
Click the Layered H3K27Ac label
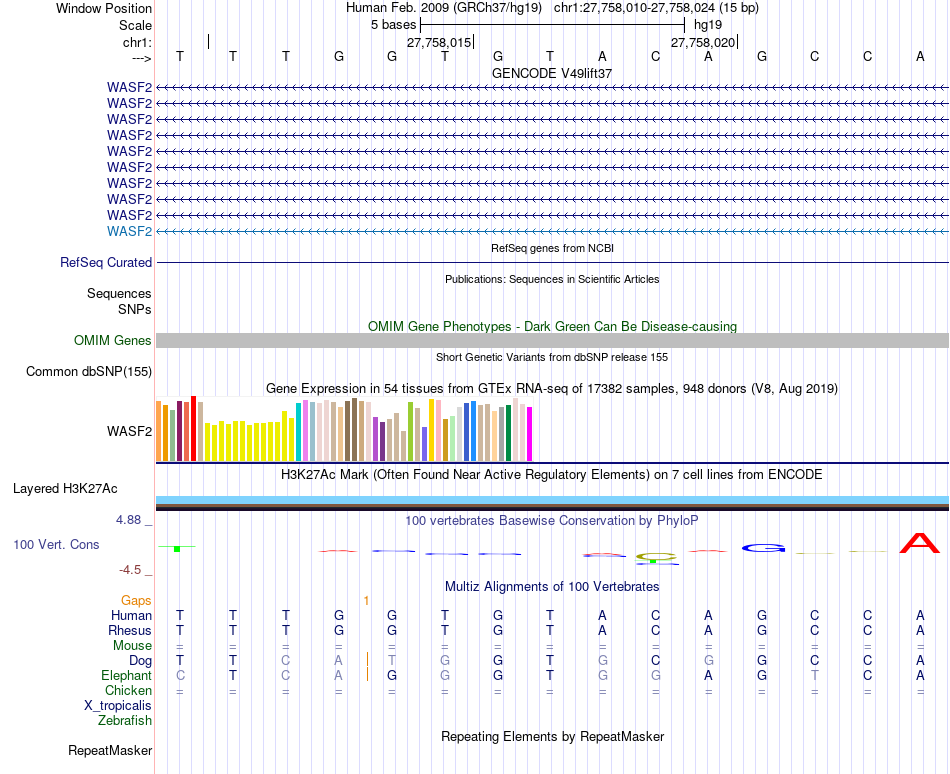pos(65,488)
